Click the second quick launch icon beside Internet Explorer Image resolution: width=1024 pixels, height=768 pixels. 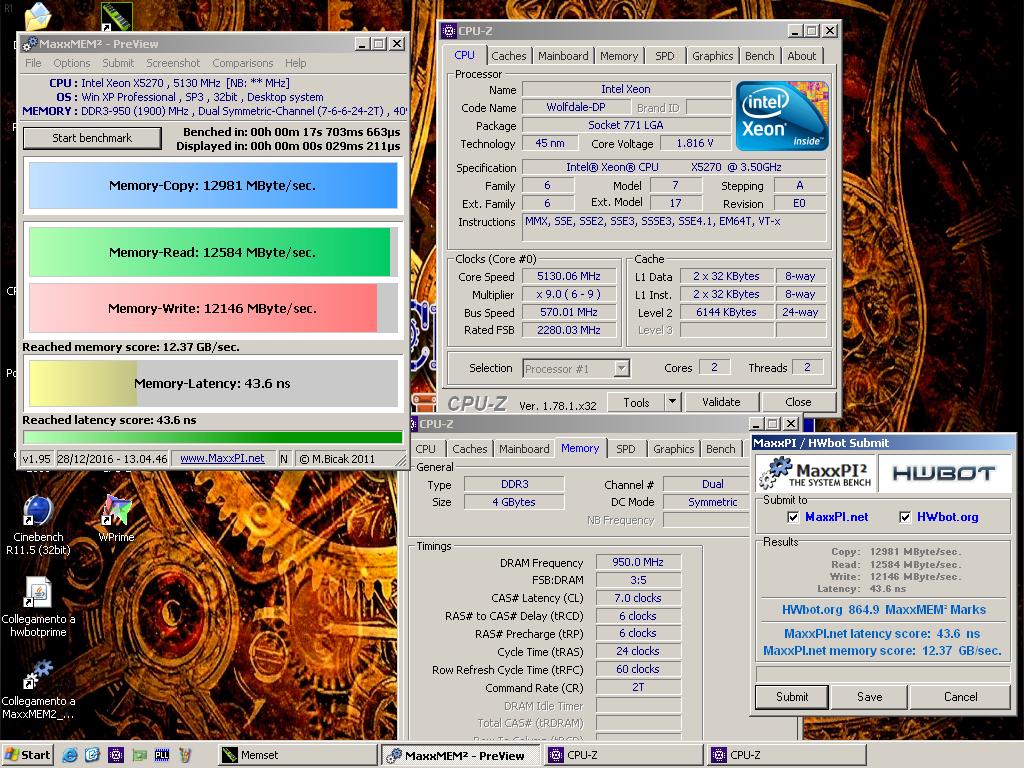(92, 755)
